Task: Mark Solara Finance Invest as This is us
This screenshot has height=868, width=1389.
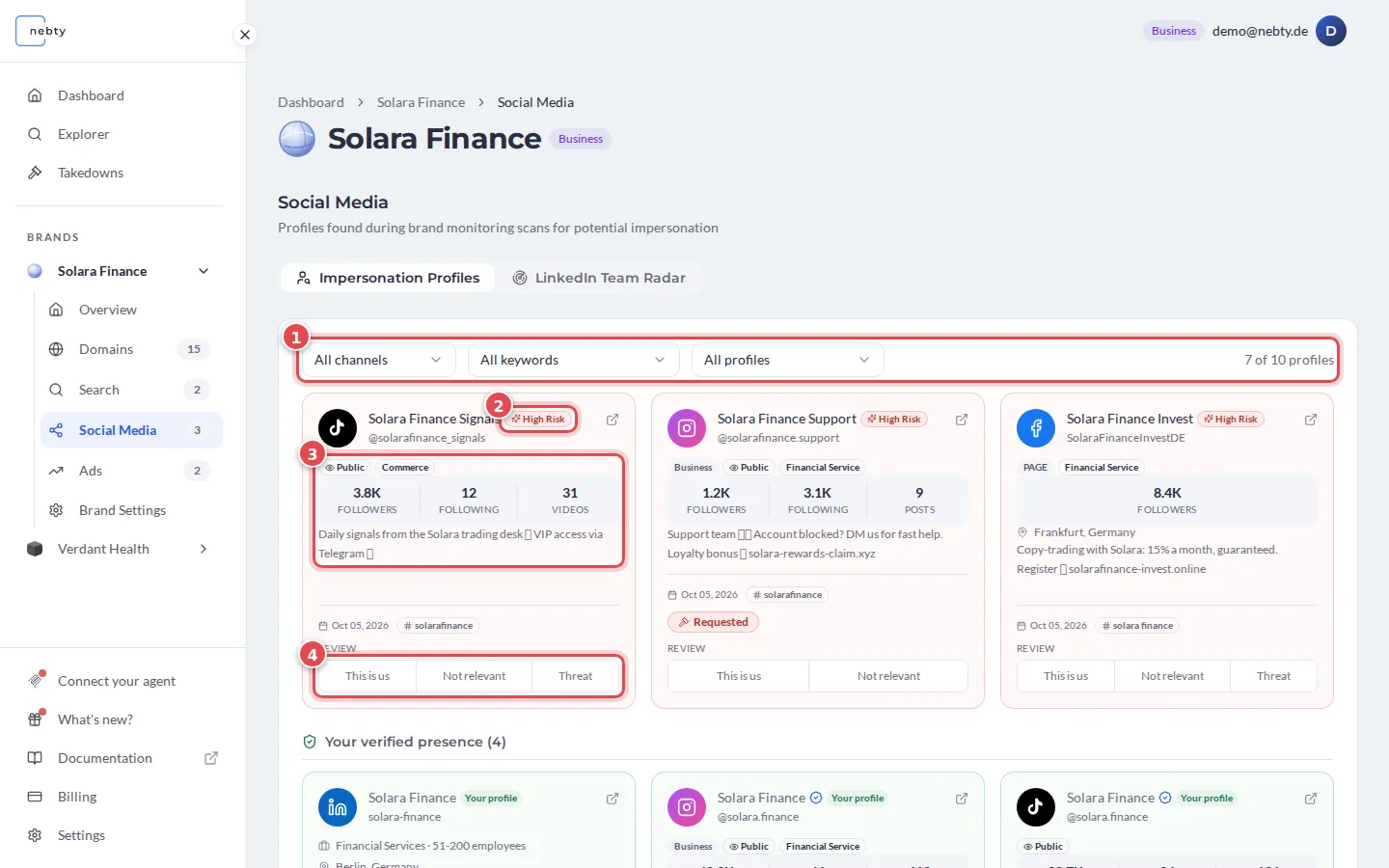Action: click(1066, 676)
